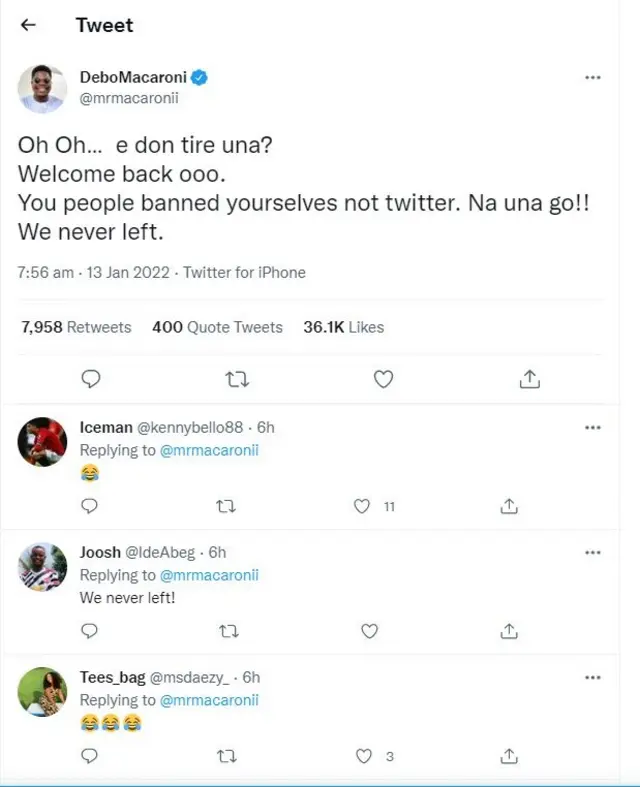This screenshot has height=787, width=640.
Task: Share DeboMacaroni's main tweet
Action: (x=530, y=379)
